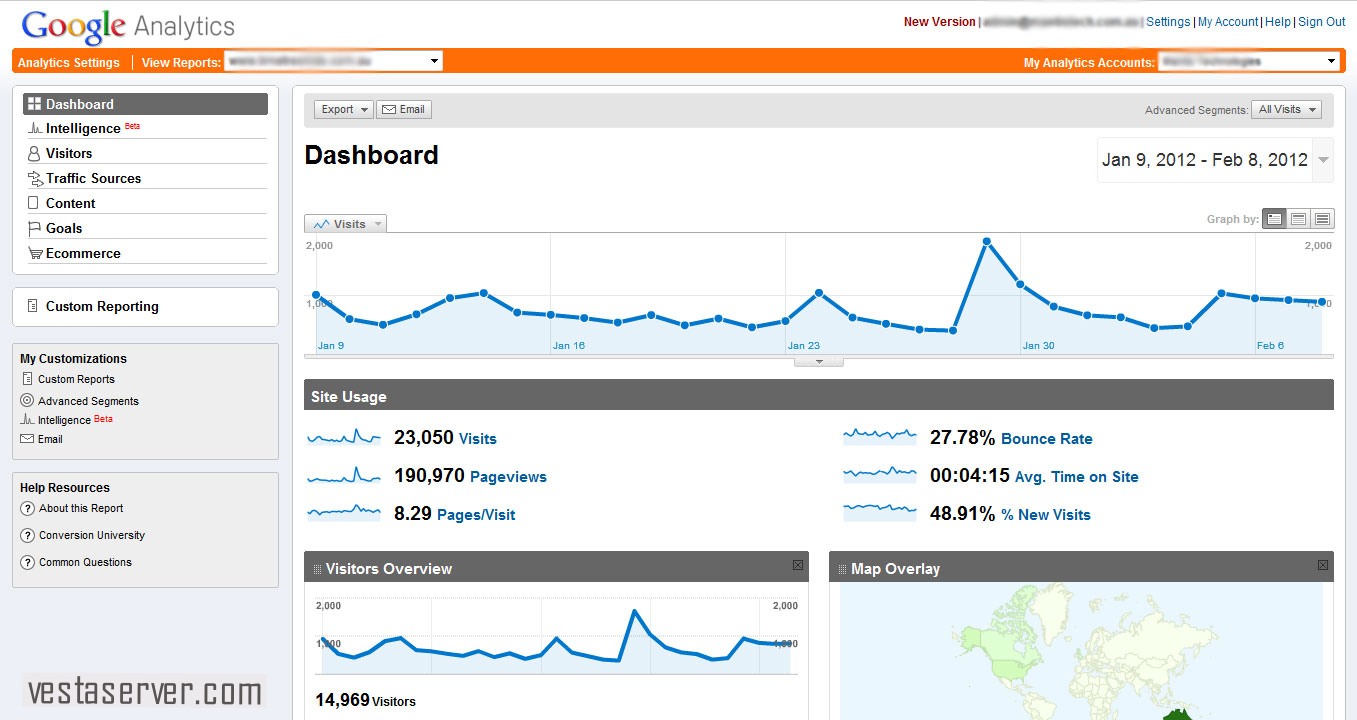Open the Content section
Viewport: 1357px width, 720px height.
point(71,203)
